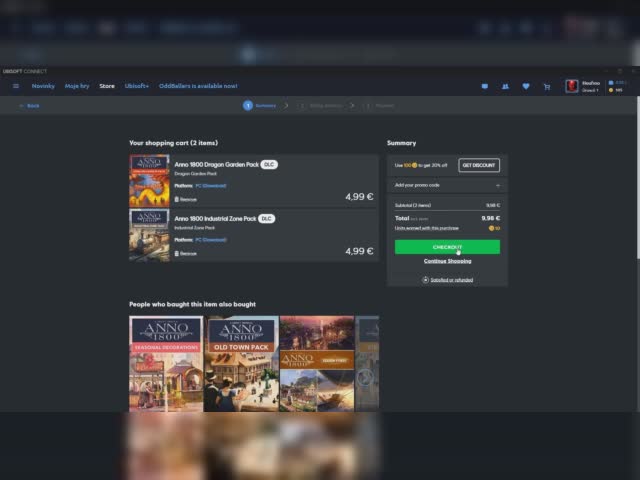Screen dimensions: 640x480
Task: Click the page vertical scrollbar
Action: click(638, 180)
